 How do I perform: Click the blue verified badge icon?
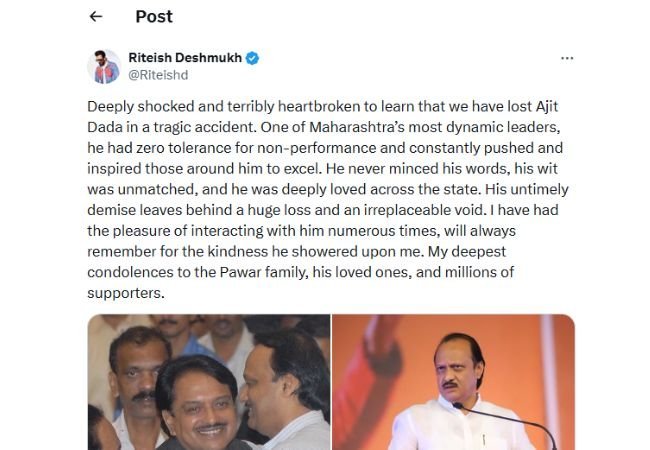tap(252, 58)
